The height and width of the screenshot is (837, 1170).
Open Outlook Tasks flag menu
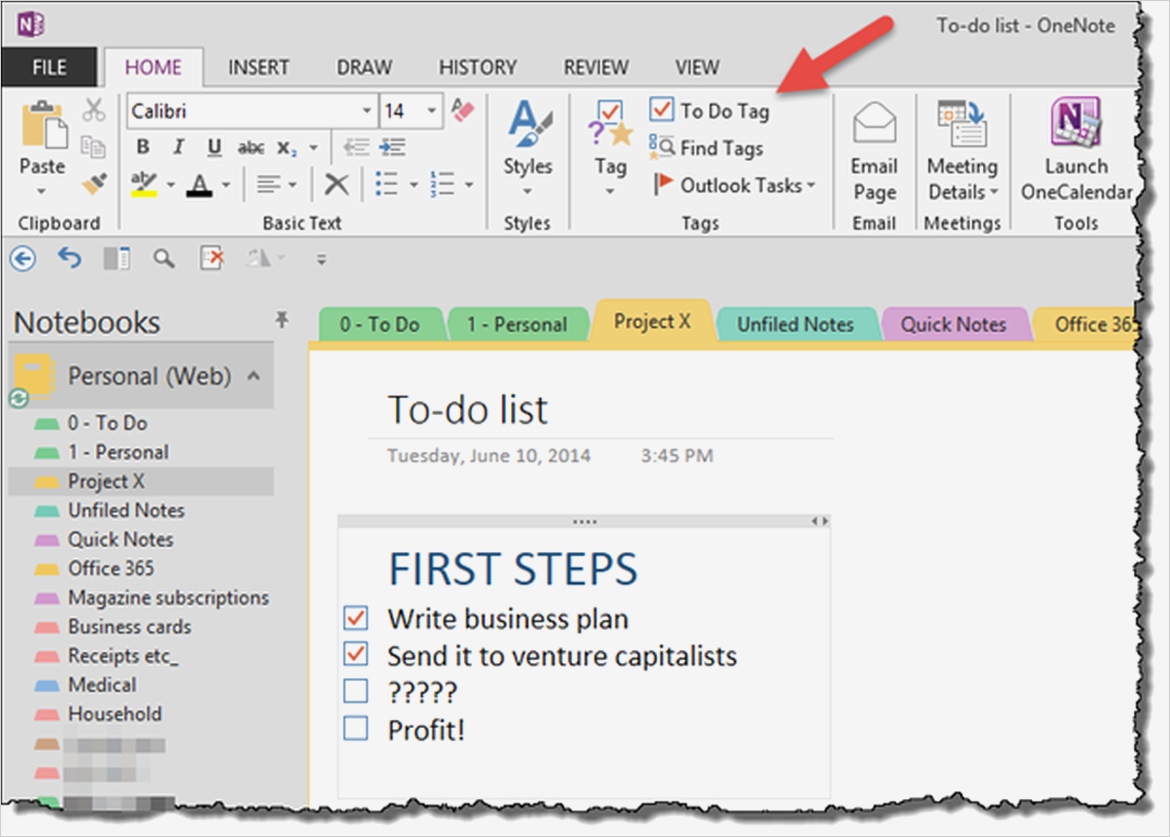click(x=734, y=184)
